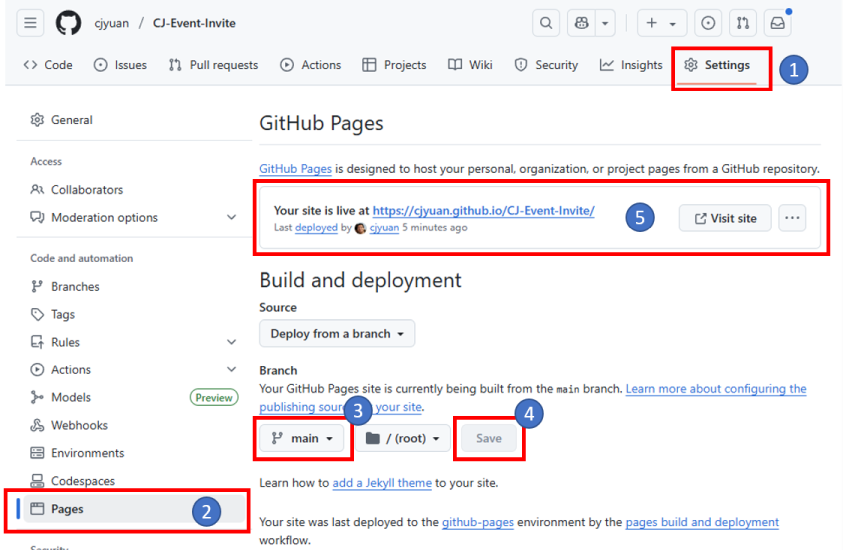The width and height of the screenshot is (843, 550).
Task: Select Webhooks in the settings sidebar
Action: tap(79, 425)
